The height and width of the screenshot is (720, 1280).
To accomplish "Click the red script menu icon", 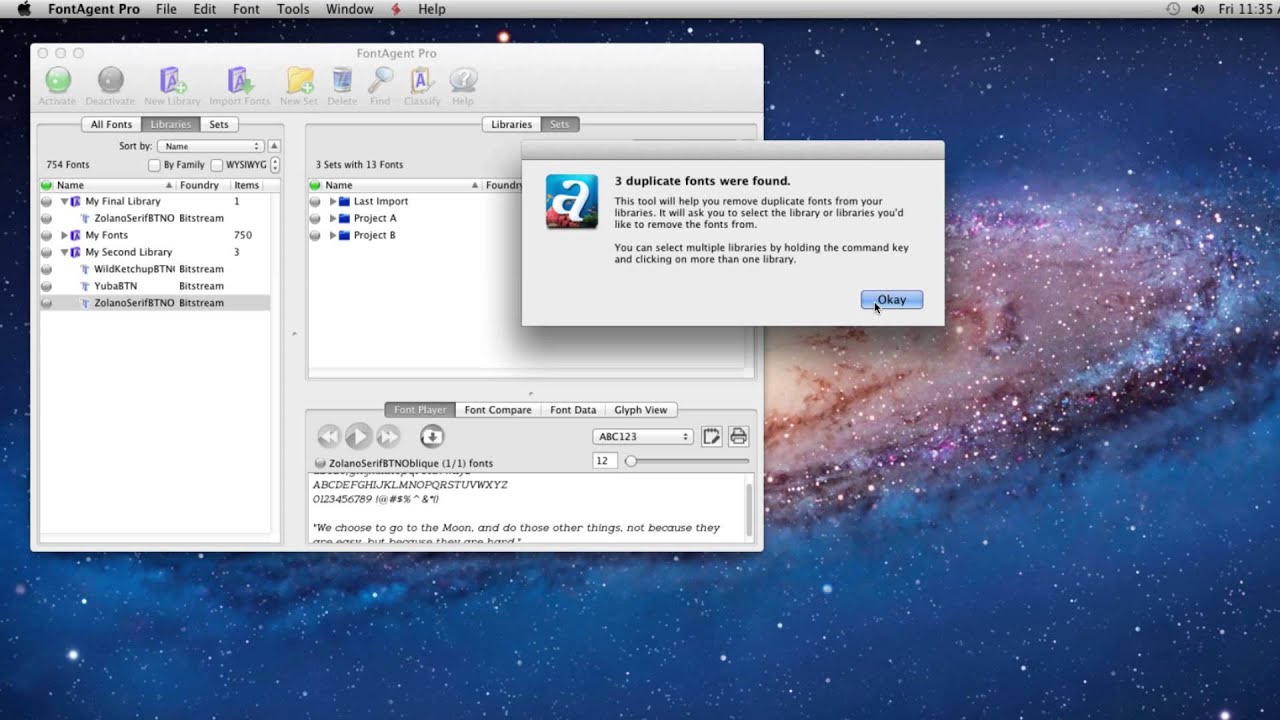I will [396, 9].
